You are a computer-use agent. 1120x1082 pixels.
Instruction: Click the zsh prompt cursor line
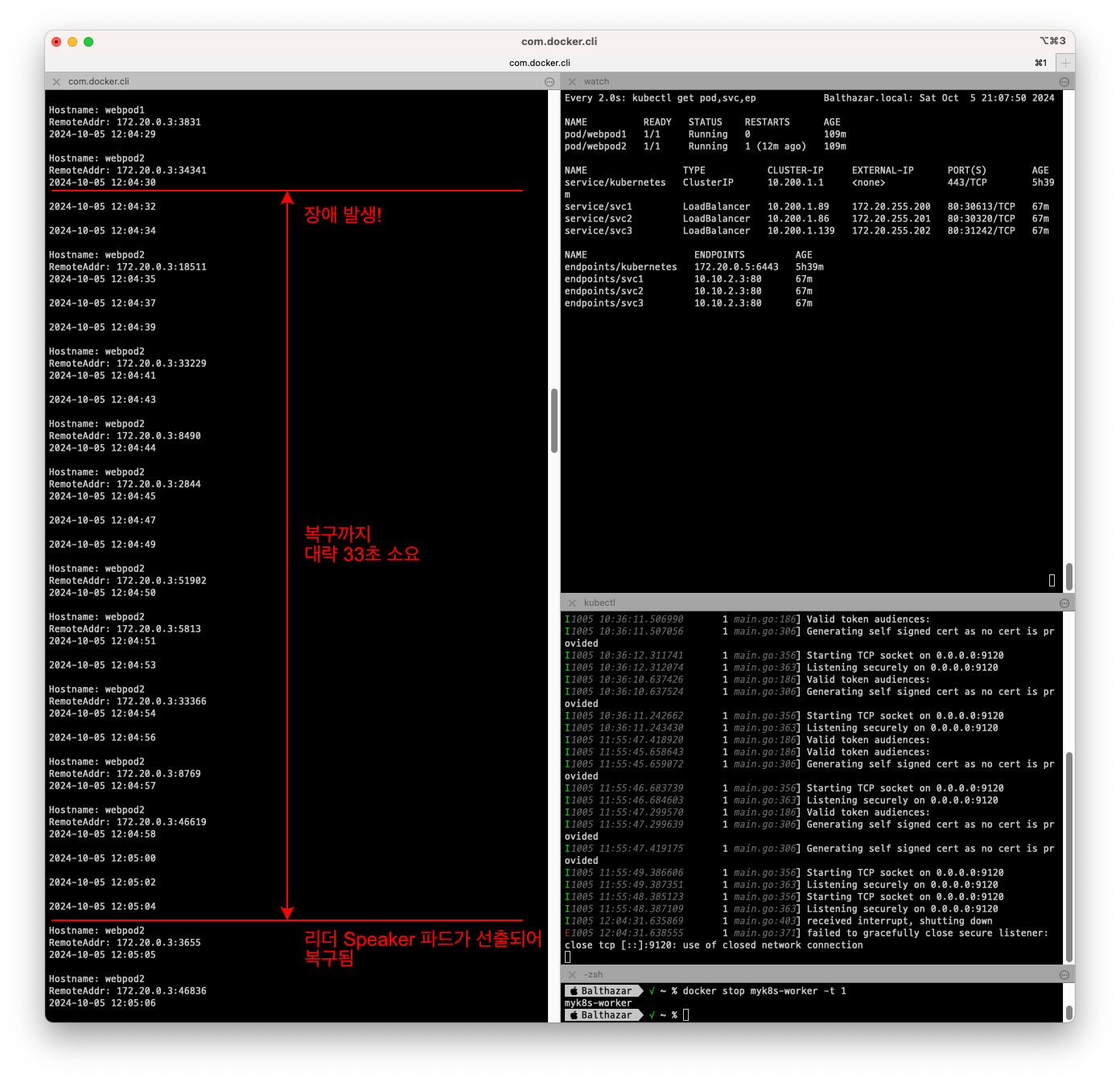[628, 1015]
